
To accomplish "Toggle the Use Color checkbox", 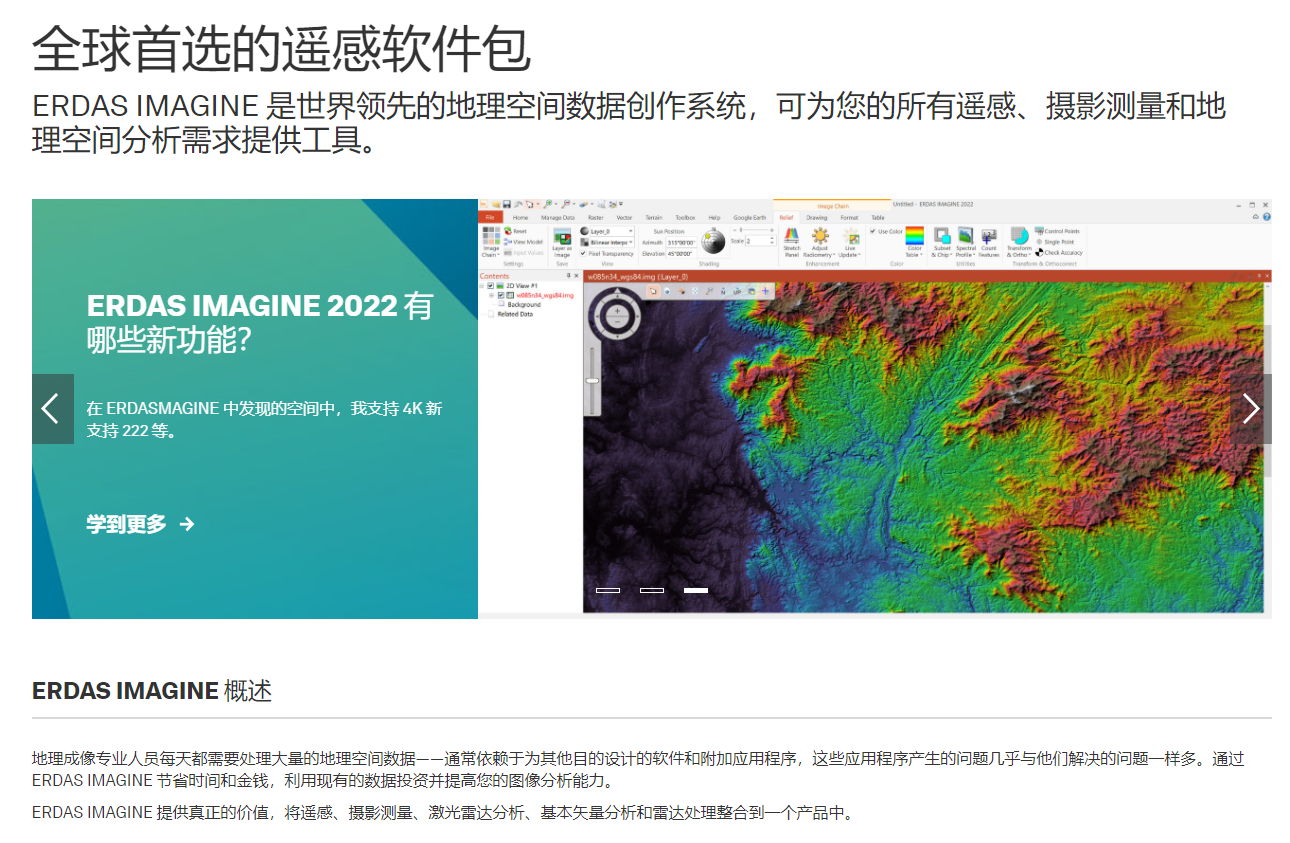I will [873, 231].
